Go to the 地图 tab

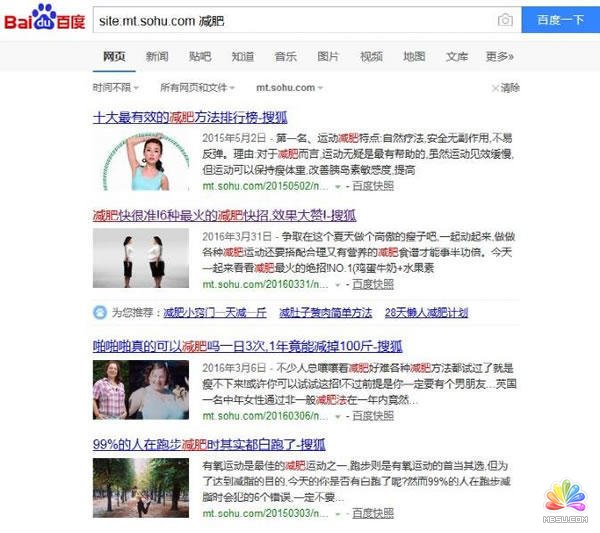tap(414, 57)
